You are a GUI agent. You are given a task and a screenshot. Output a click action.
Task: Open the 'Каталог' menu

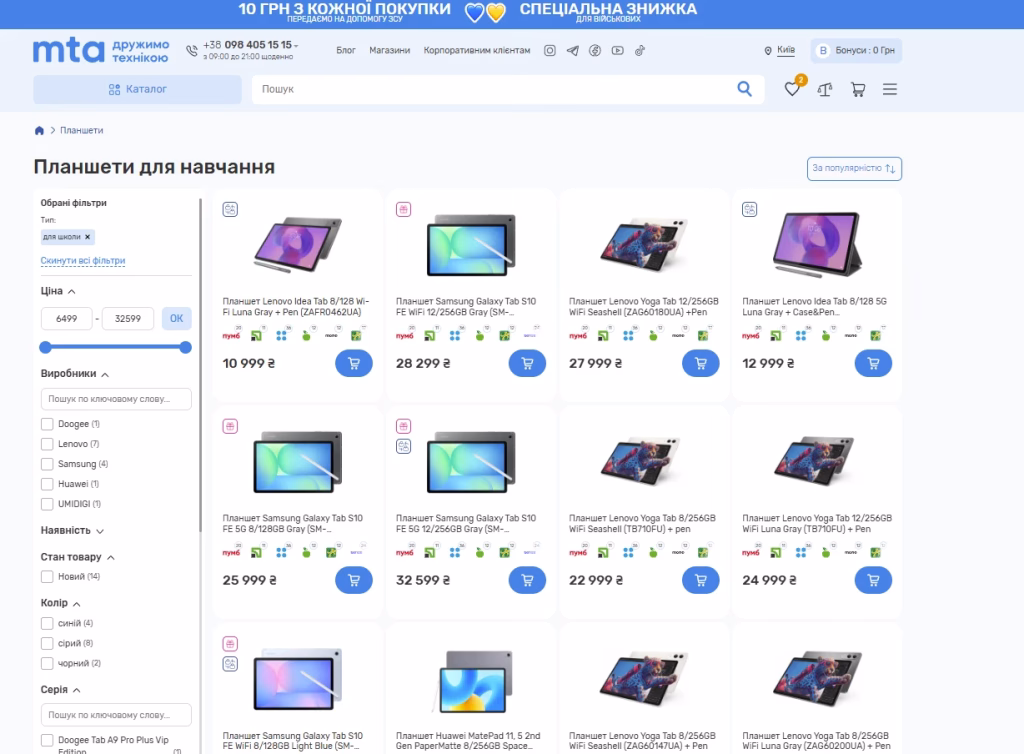point(137,89)
